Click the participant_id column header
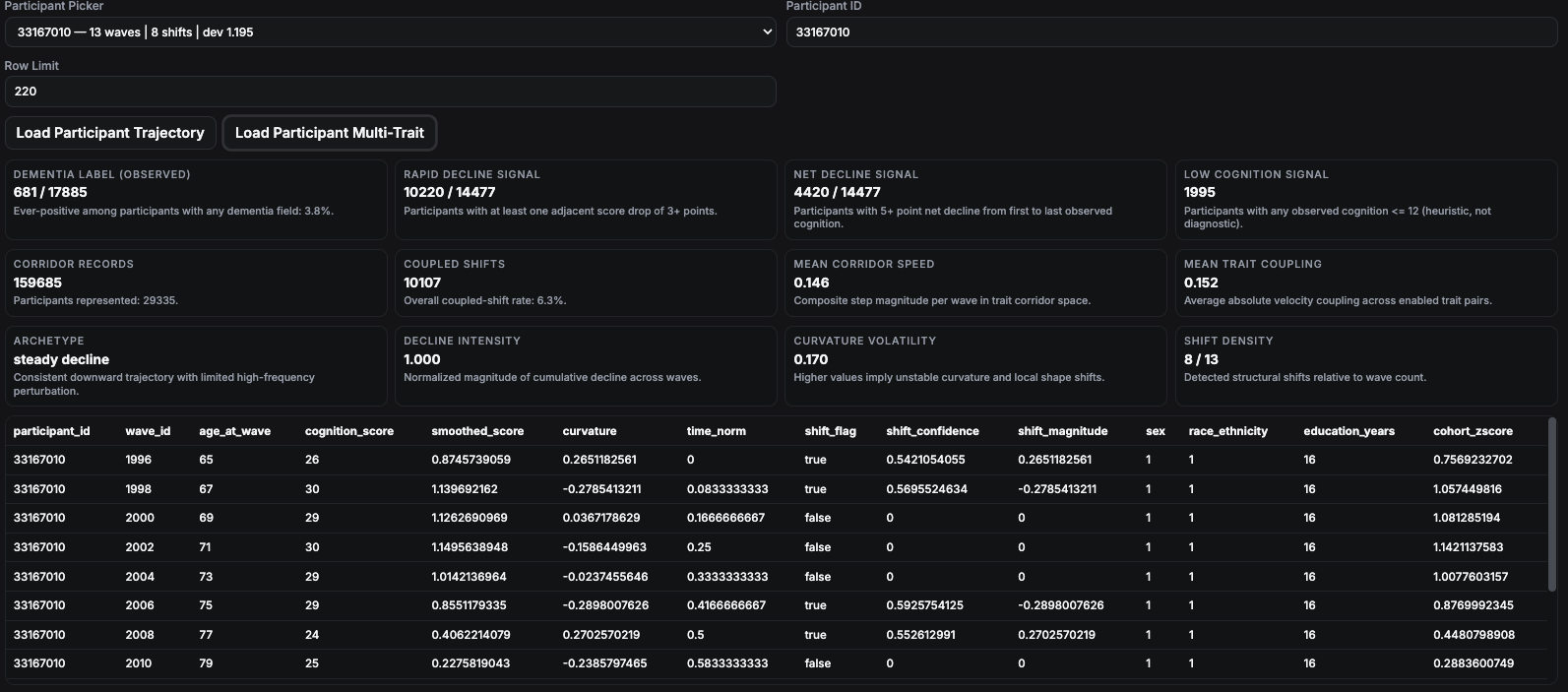 [51, 431]
